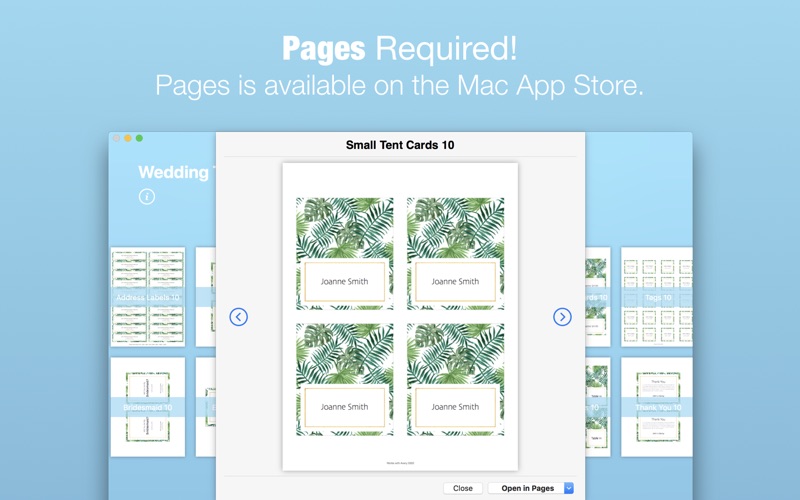Expand the Open in Pages dropdown arrow

pos(569,488)
